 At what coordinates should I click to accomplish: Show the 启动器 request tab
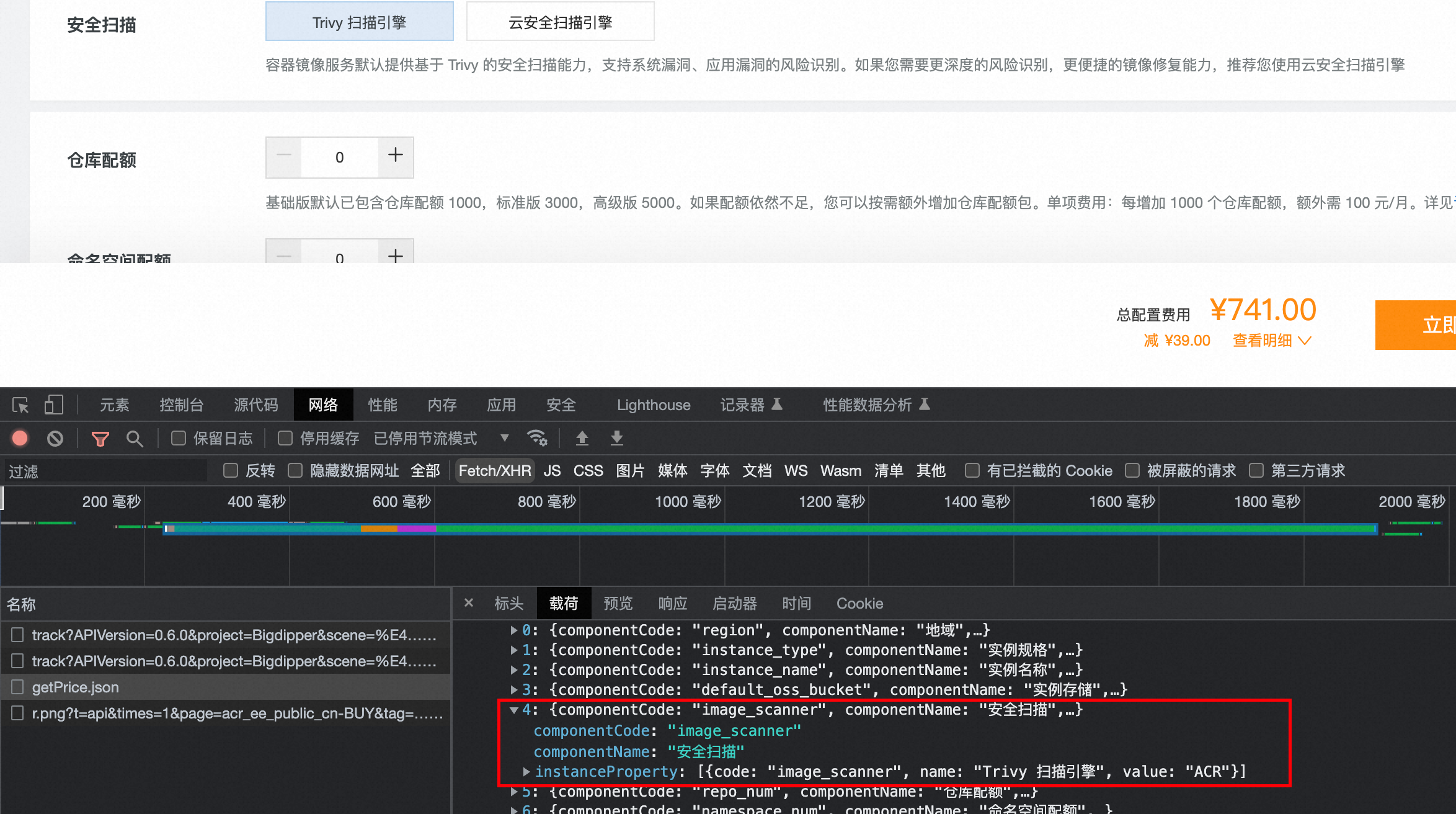[735, 603]
